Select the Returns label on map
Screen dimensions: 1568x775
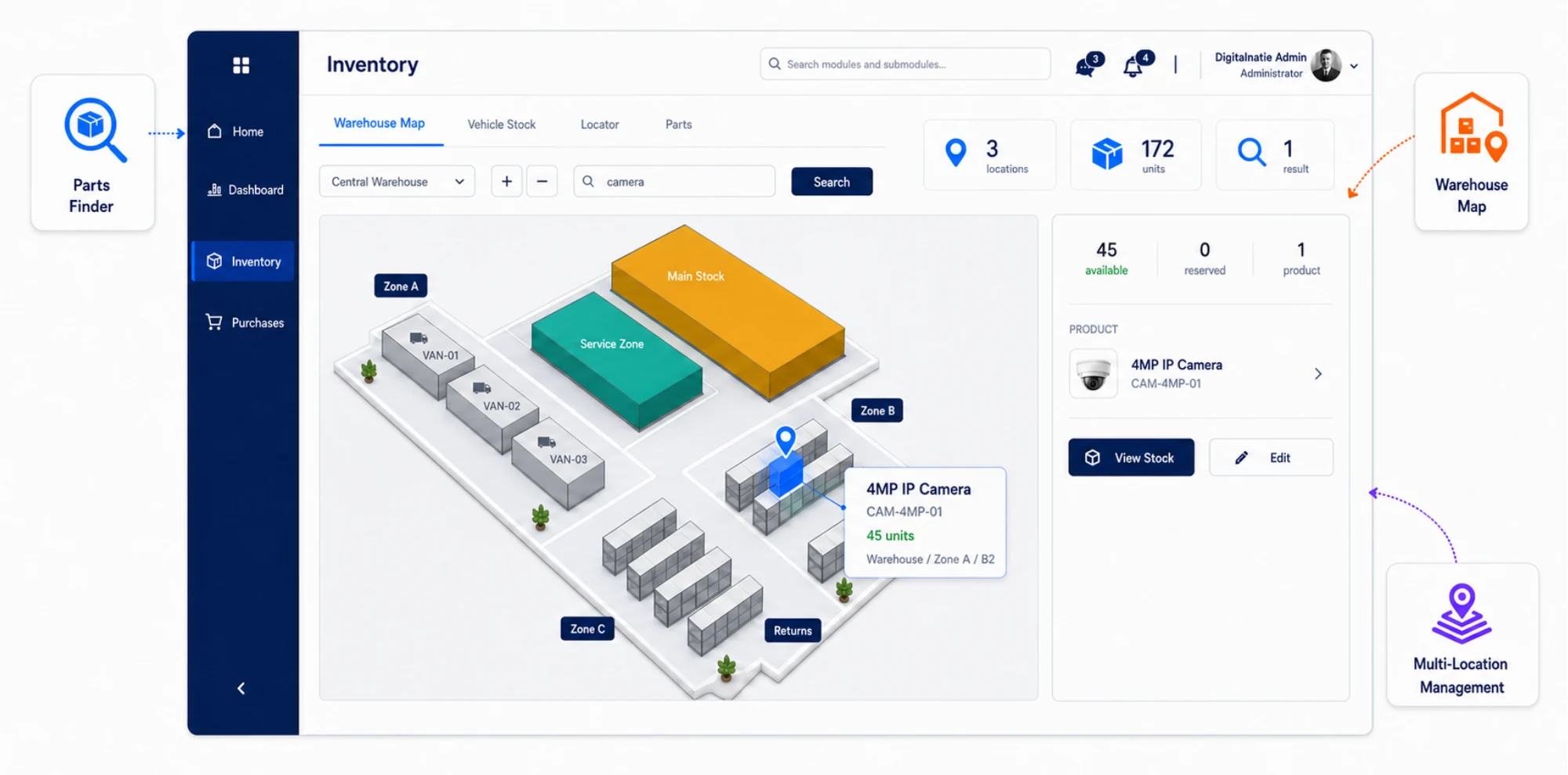[x=793, y=631]
